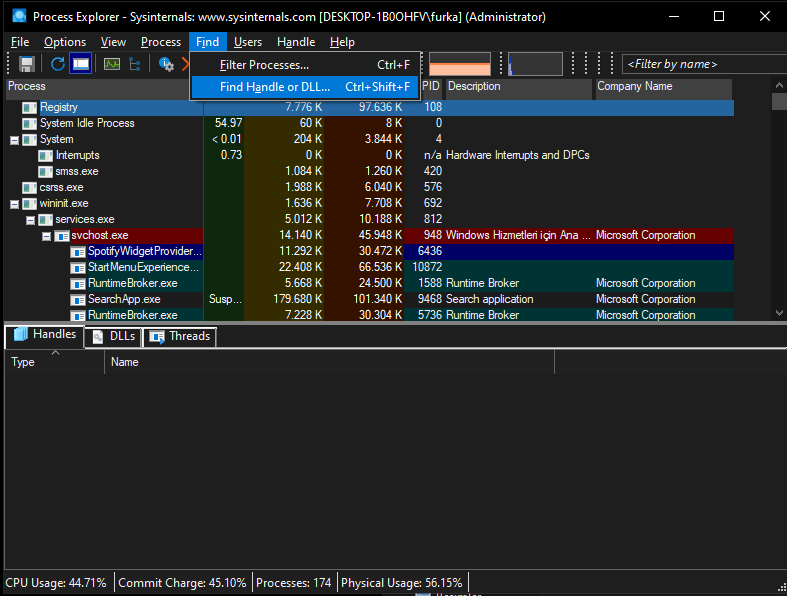Viewport: 787px width, 596px height.
Task: Sort by the Description column header
Action: tap(518, 86)
